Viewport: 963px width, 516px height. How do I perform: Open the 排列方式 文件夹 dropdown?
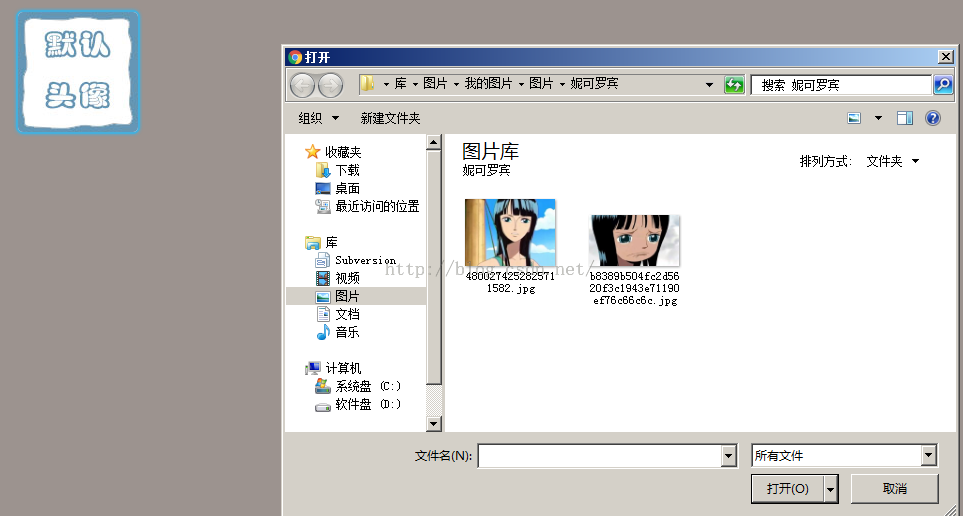pyautogui.click(x=893, y=162)
